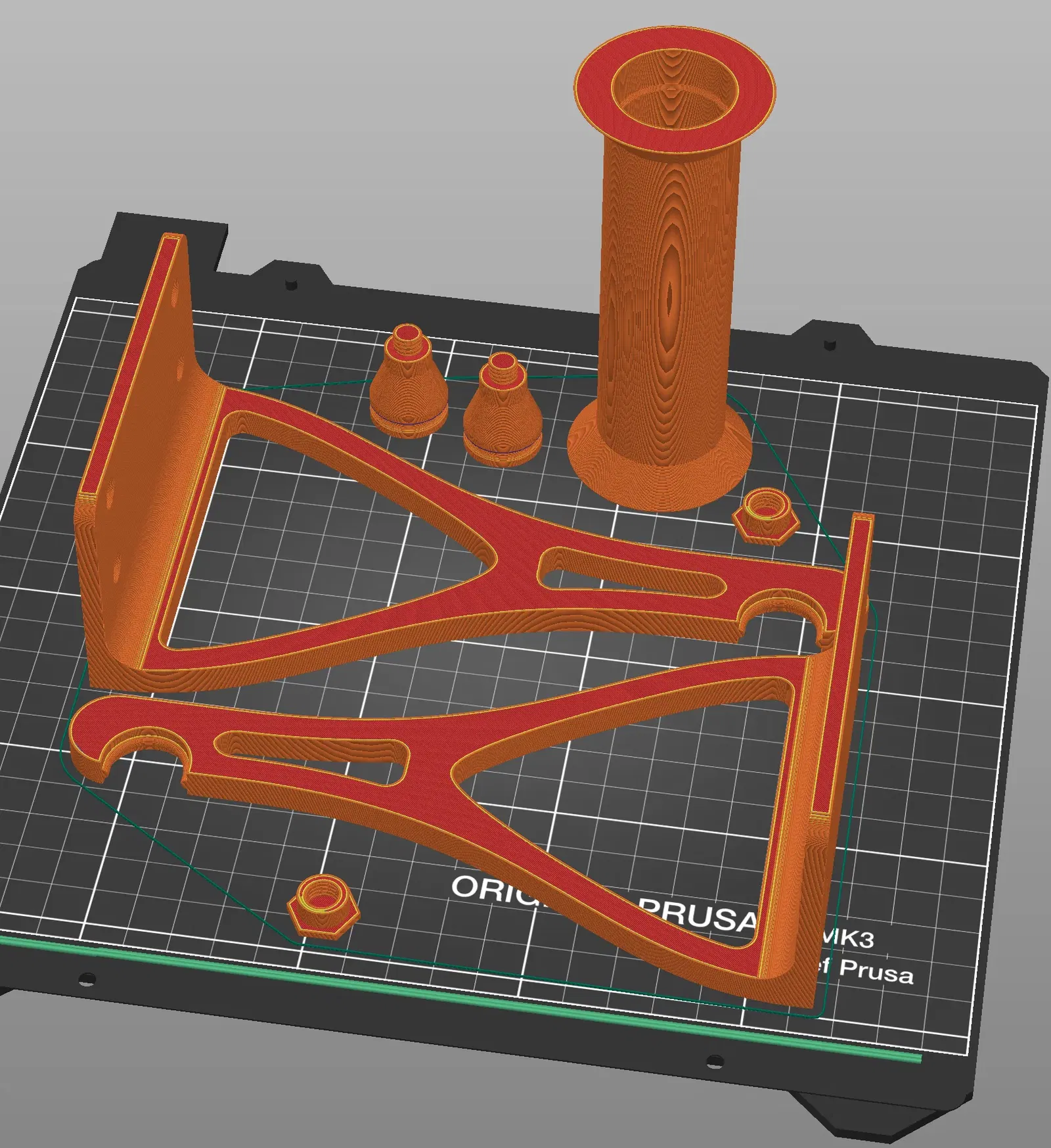Click the PRUSA text on the print bed
The image size is (1051, 1148).
click(696, 915)
